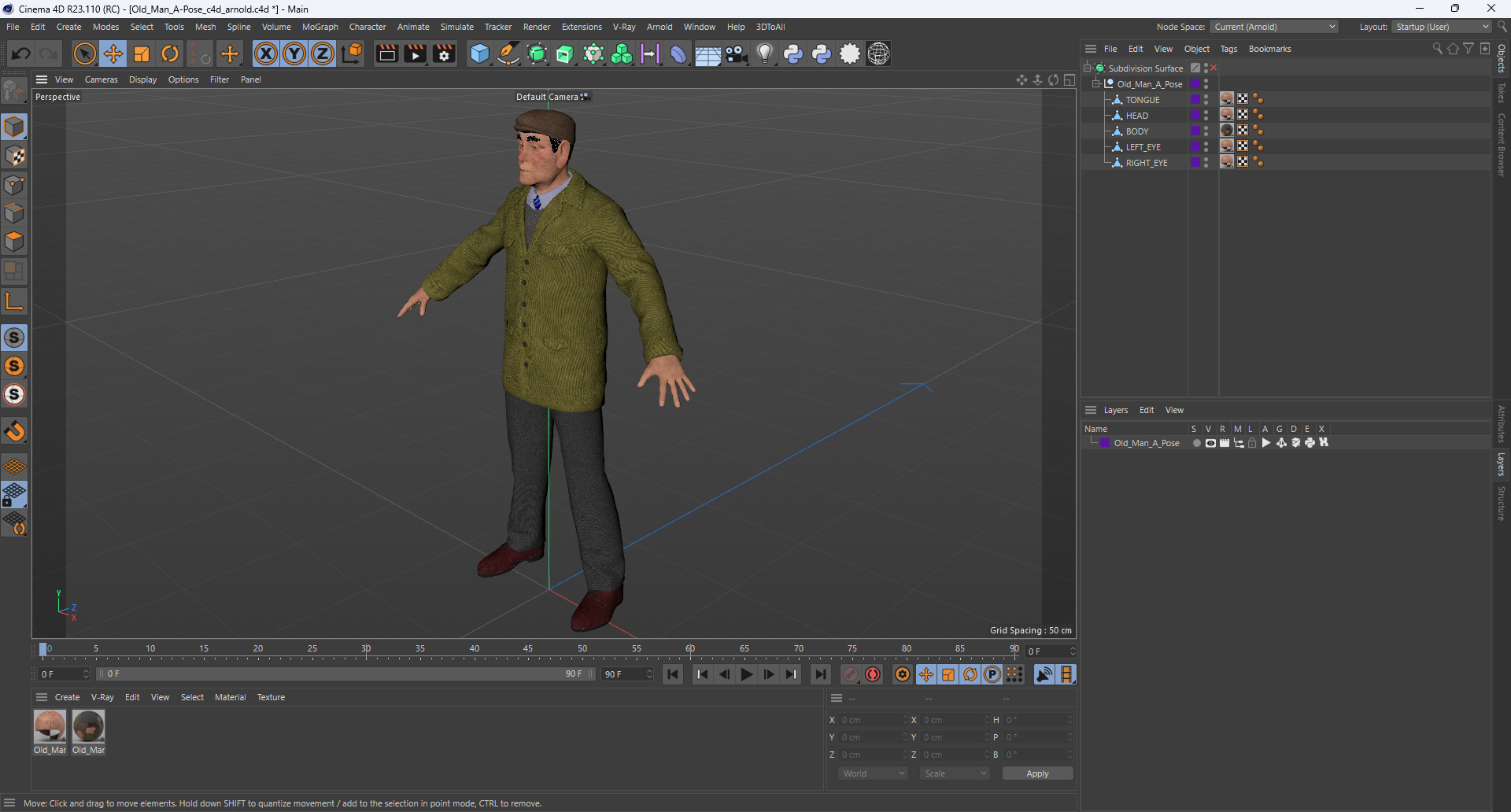Toggle X axis lock
Viewport: 1511px width, 812px height.
coord(266,54)
